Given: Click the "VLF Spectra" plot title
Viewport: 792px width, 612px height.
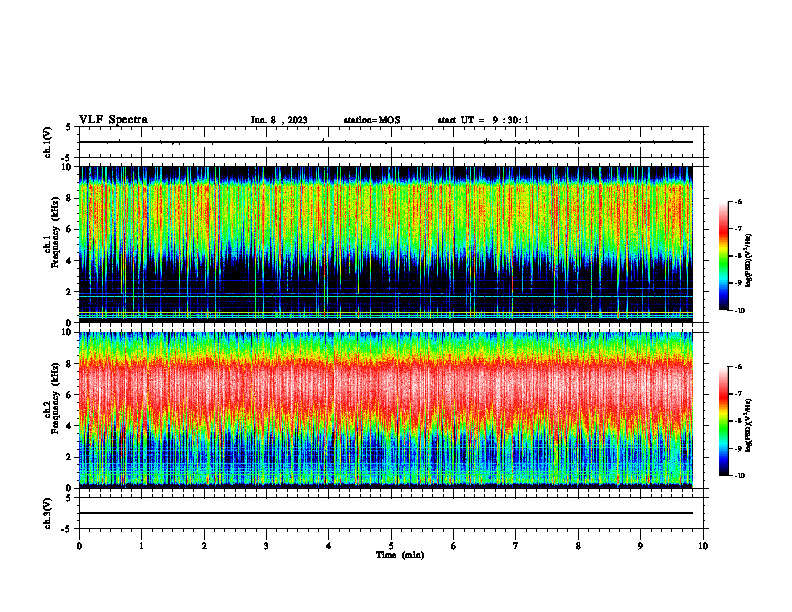Looking at the screenshot, I should pyautogui.click(x=113, y=120).
